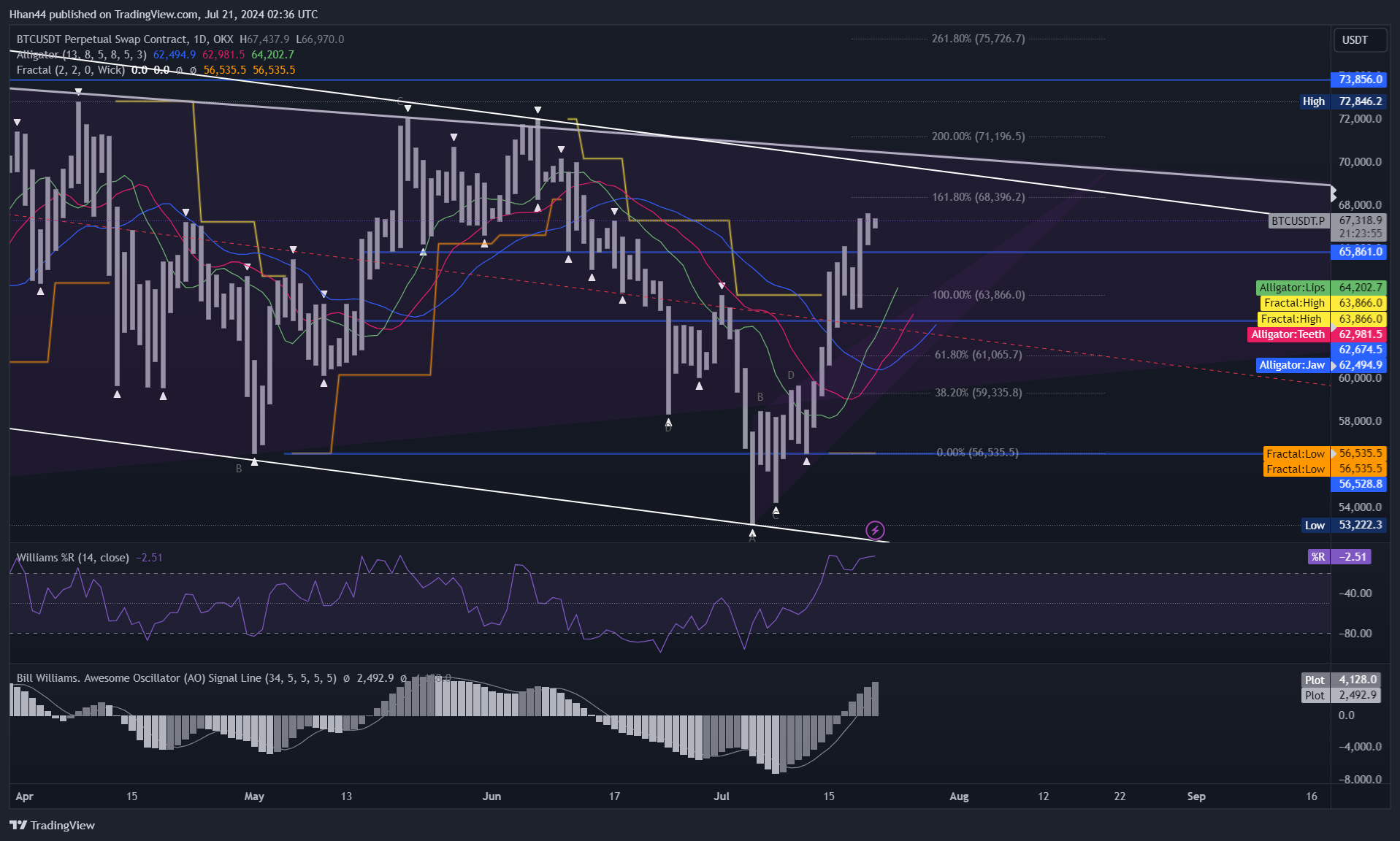Select the Awesome Oscillator (AO) Signal Line legend
Screen dimensions: 1400x841
pos(177,678)
